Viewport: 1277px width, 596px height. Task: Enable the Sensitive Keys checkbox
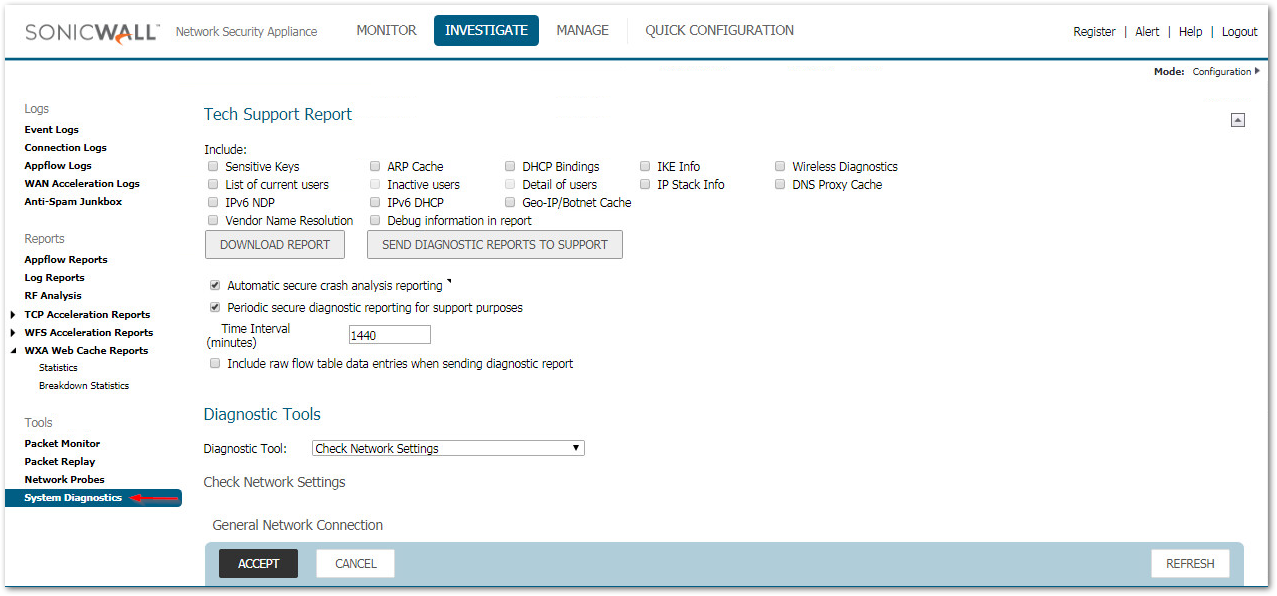pos(213,167)
